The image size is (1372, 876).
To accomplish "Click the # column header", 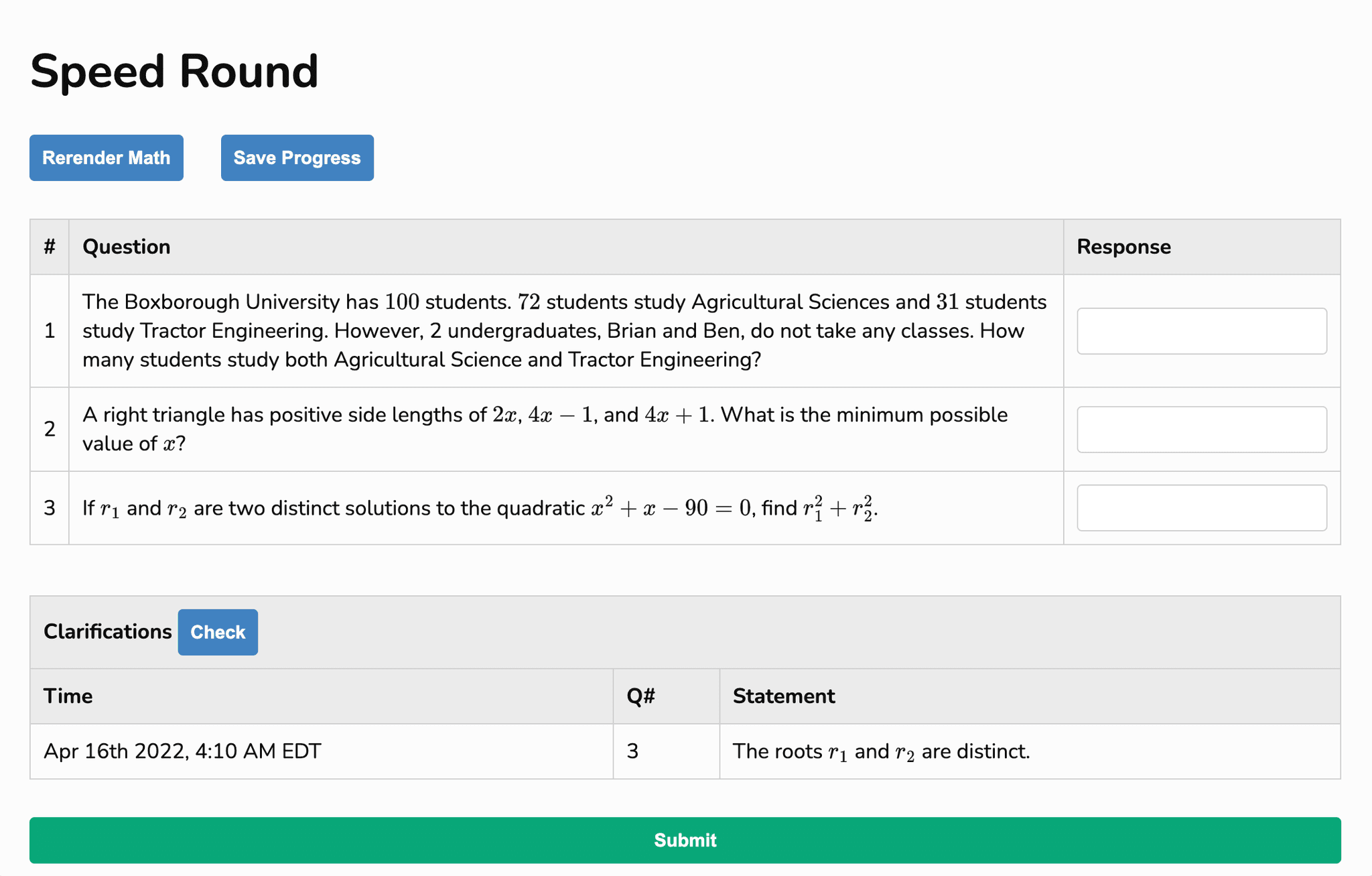I will [x=50, y=247].
